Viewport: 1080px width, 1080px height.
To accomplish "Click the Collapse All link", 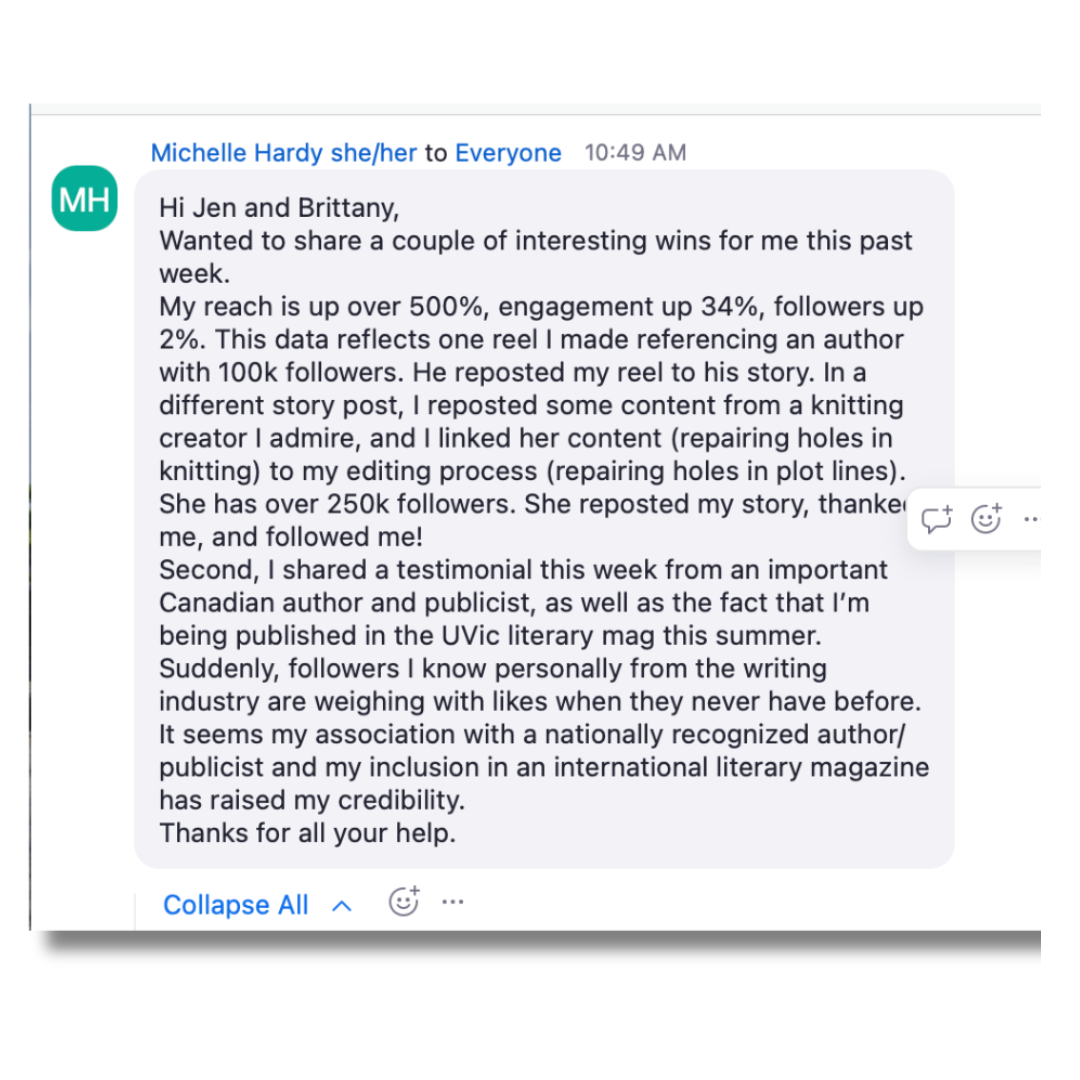I will [x=236, y=905].
